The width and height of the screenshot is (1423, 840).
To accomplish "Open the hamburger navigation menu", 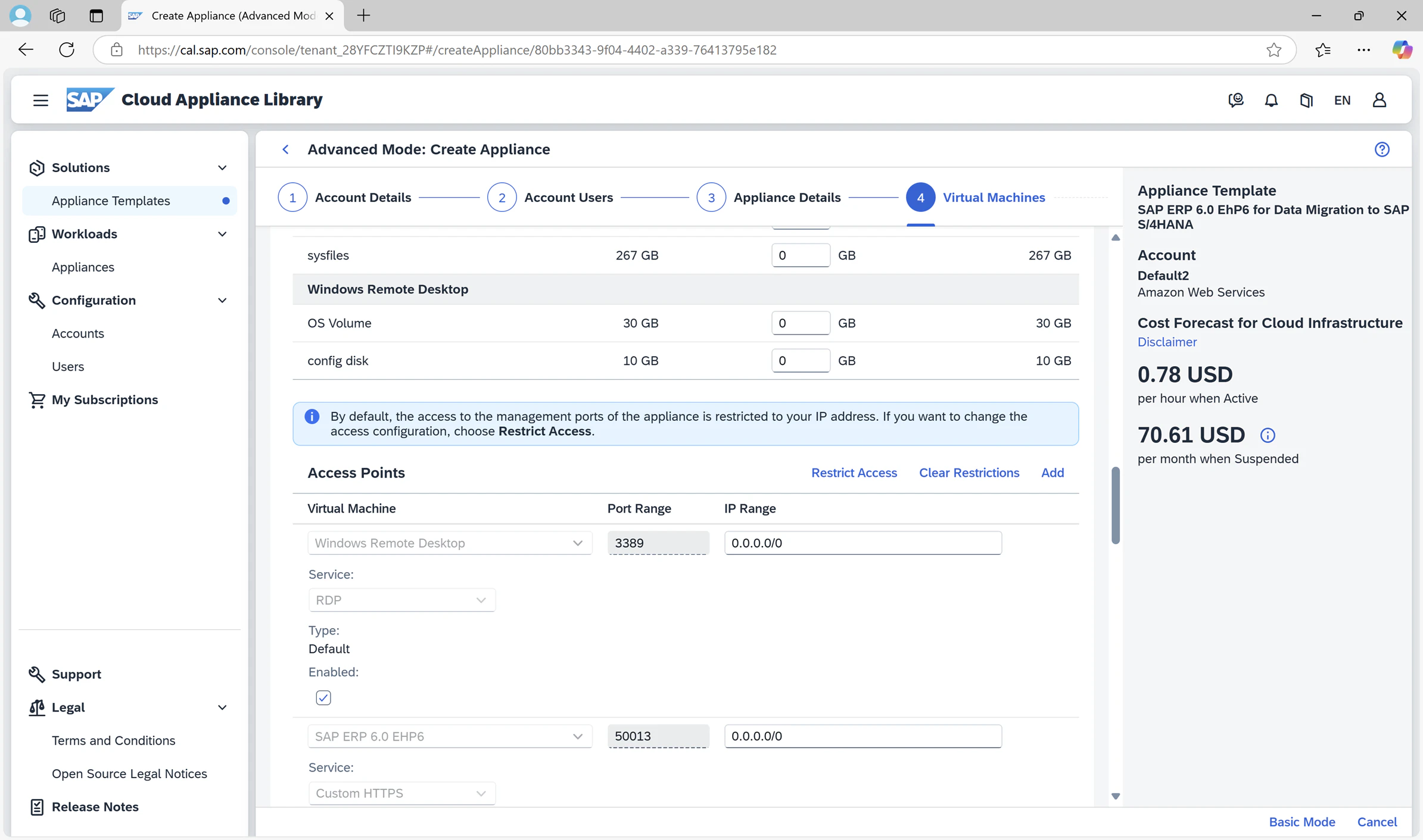I will pos(41,100).
